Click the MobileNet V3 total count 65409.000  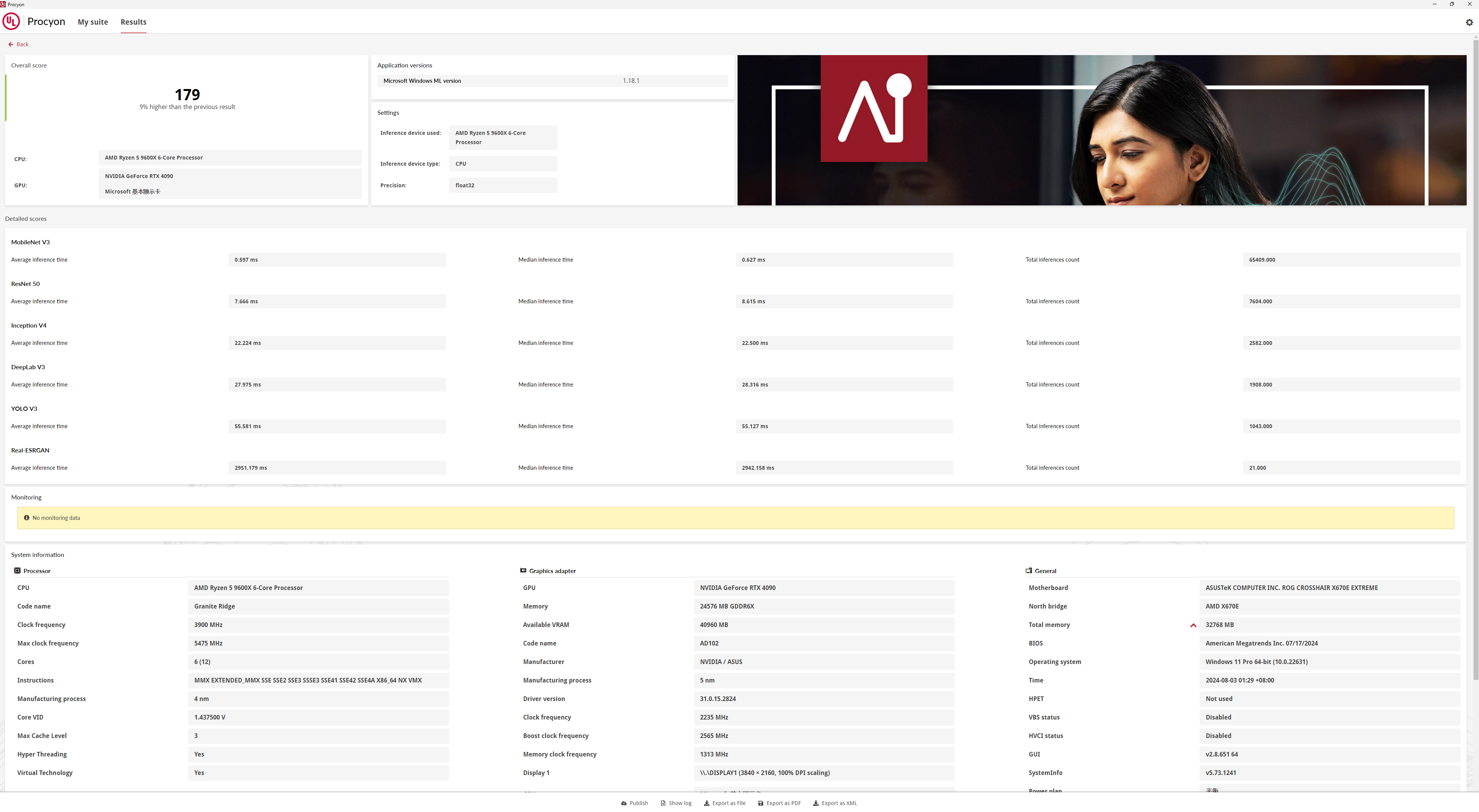pyautogui.click(x=1351, y=260)
